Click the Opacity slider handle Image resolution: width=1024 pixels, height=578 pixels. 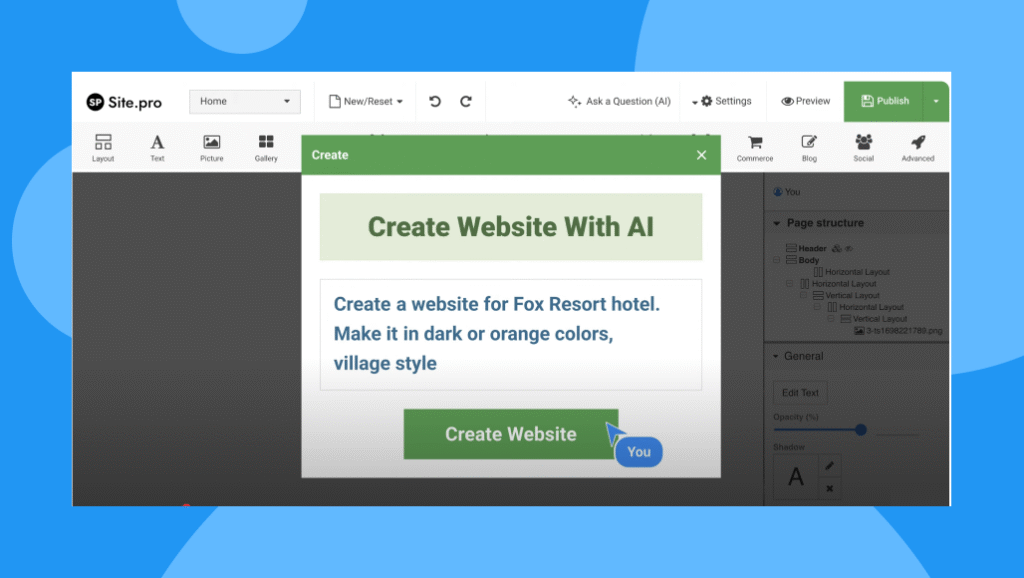[x=861, y=430]
